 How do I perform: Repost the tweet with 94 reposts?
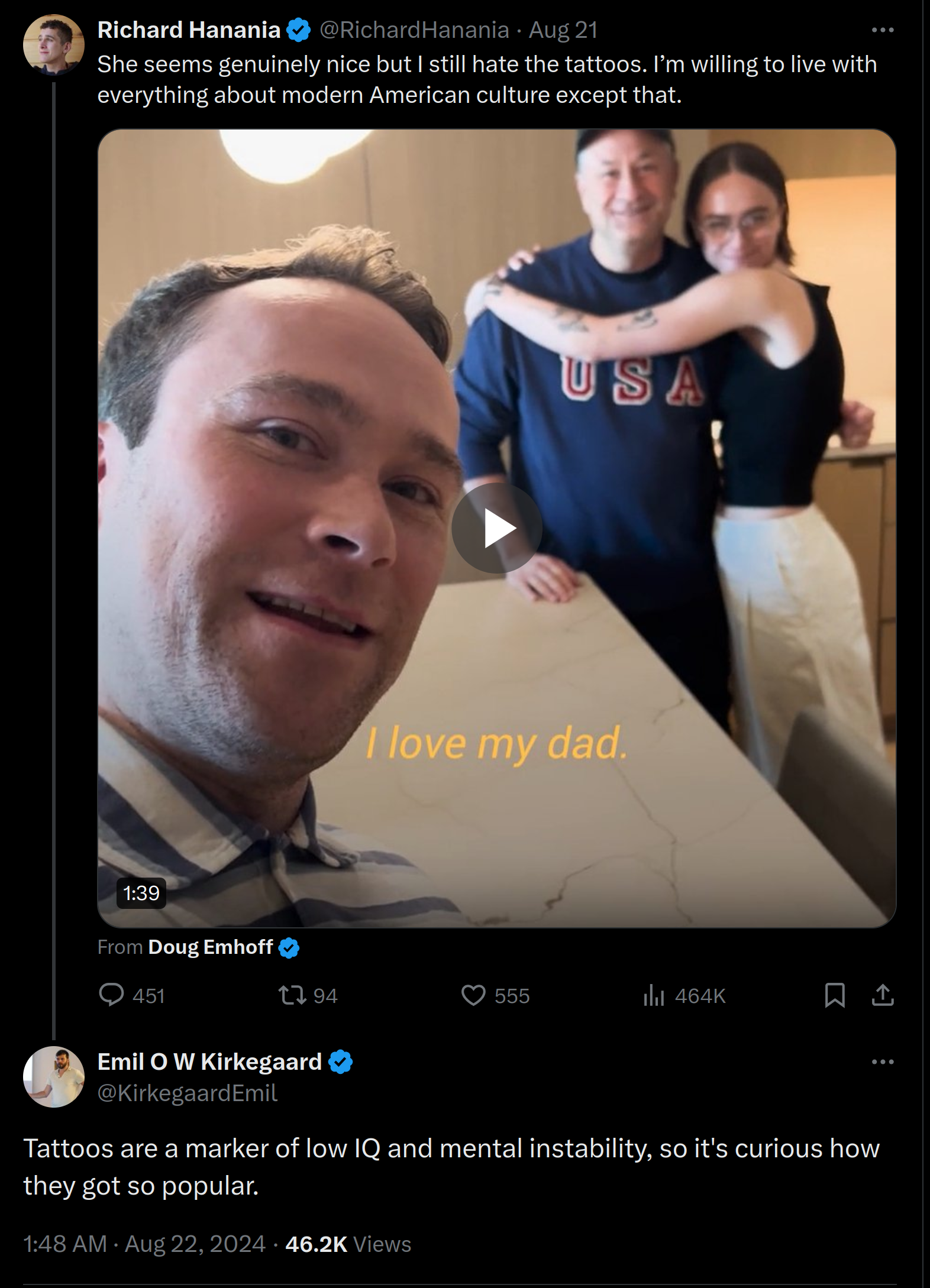pyautogui.click(x=292, y=995)
